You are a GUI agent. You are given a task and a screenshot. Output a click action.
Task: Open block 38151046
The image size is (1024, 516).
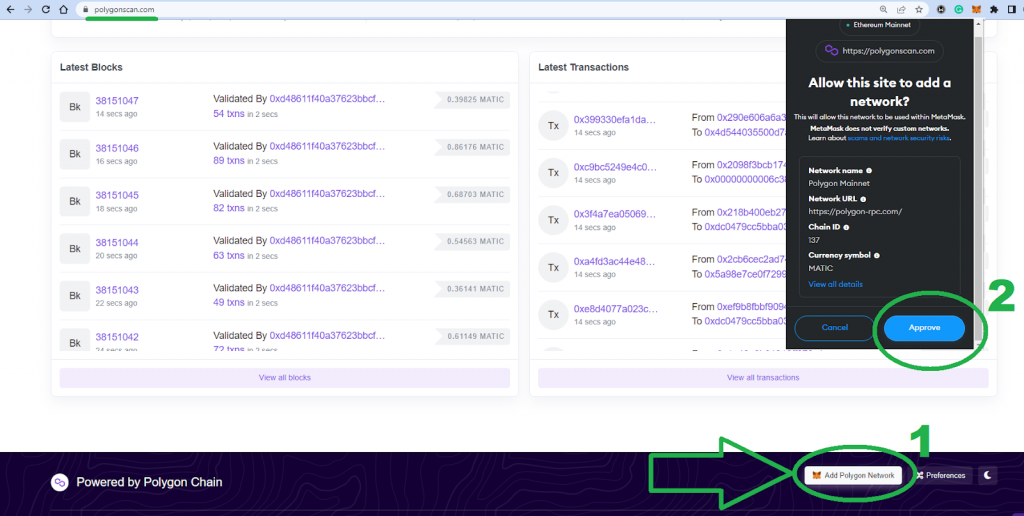click(117, 148)
